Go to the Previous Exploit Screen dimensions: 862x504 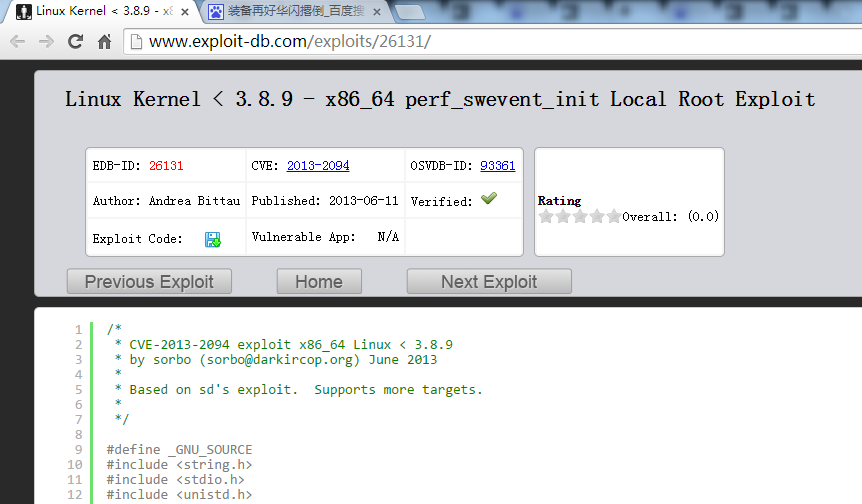pos(149,281)
